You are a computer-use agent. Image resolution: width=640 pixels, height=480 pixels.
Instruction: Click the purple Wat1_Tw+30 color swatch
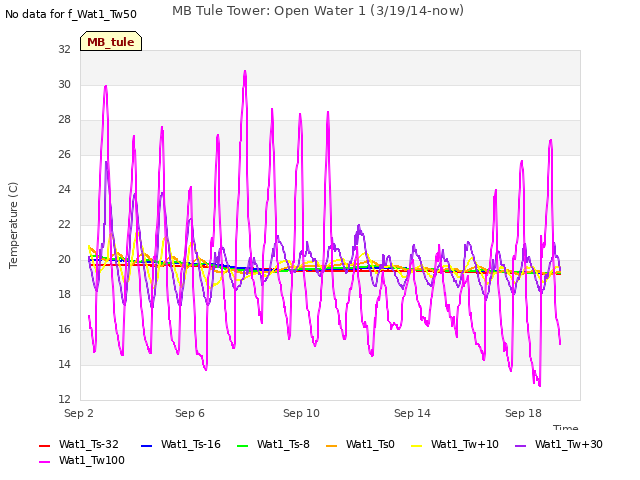tap(520, 446)
